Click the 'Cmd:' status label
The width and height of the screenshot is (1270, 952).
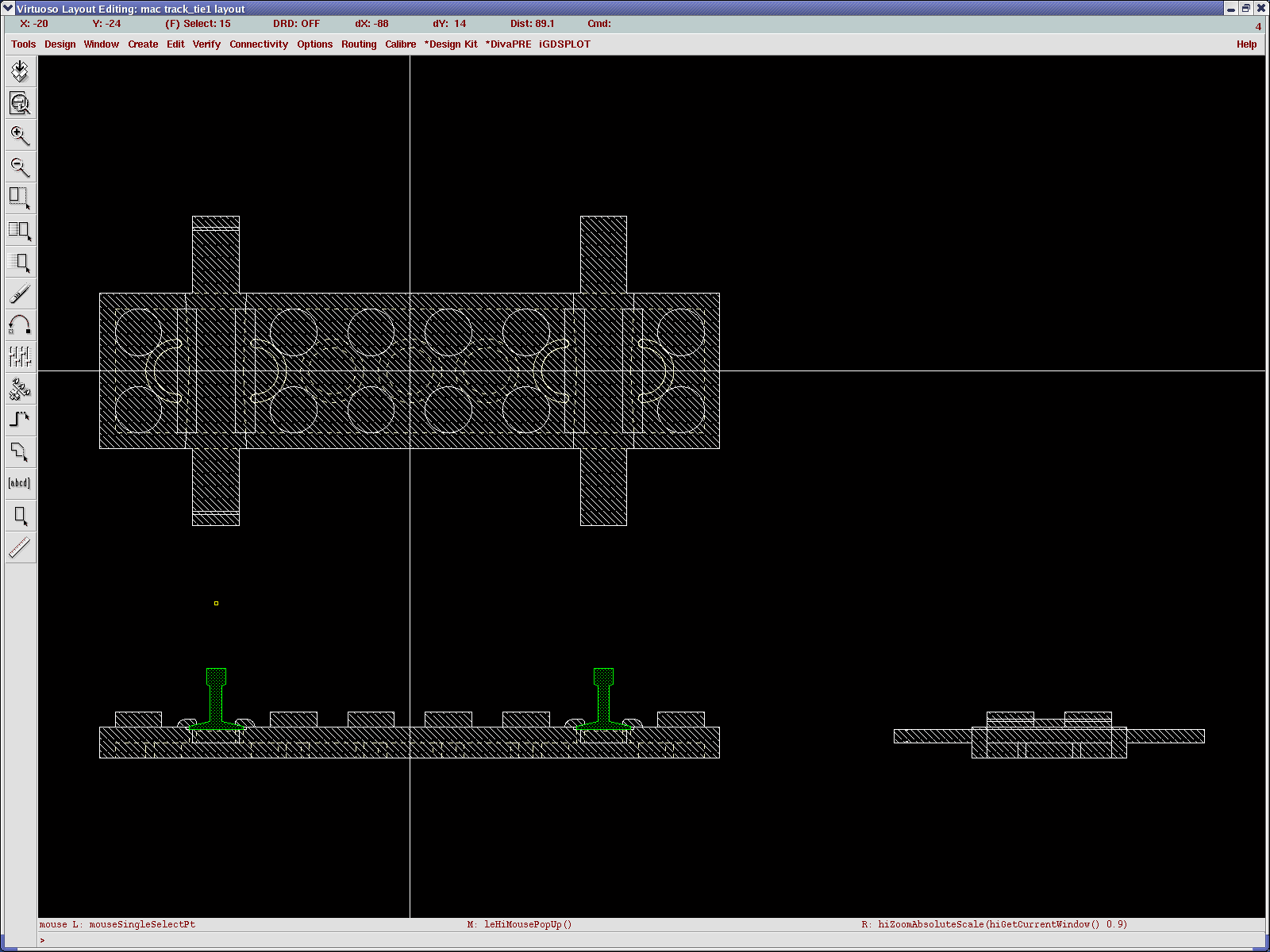[x=599, y=24]
